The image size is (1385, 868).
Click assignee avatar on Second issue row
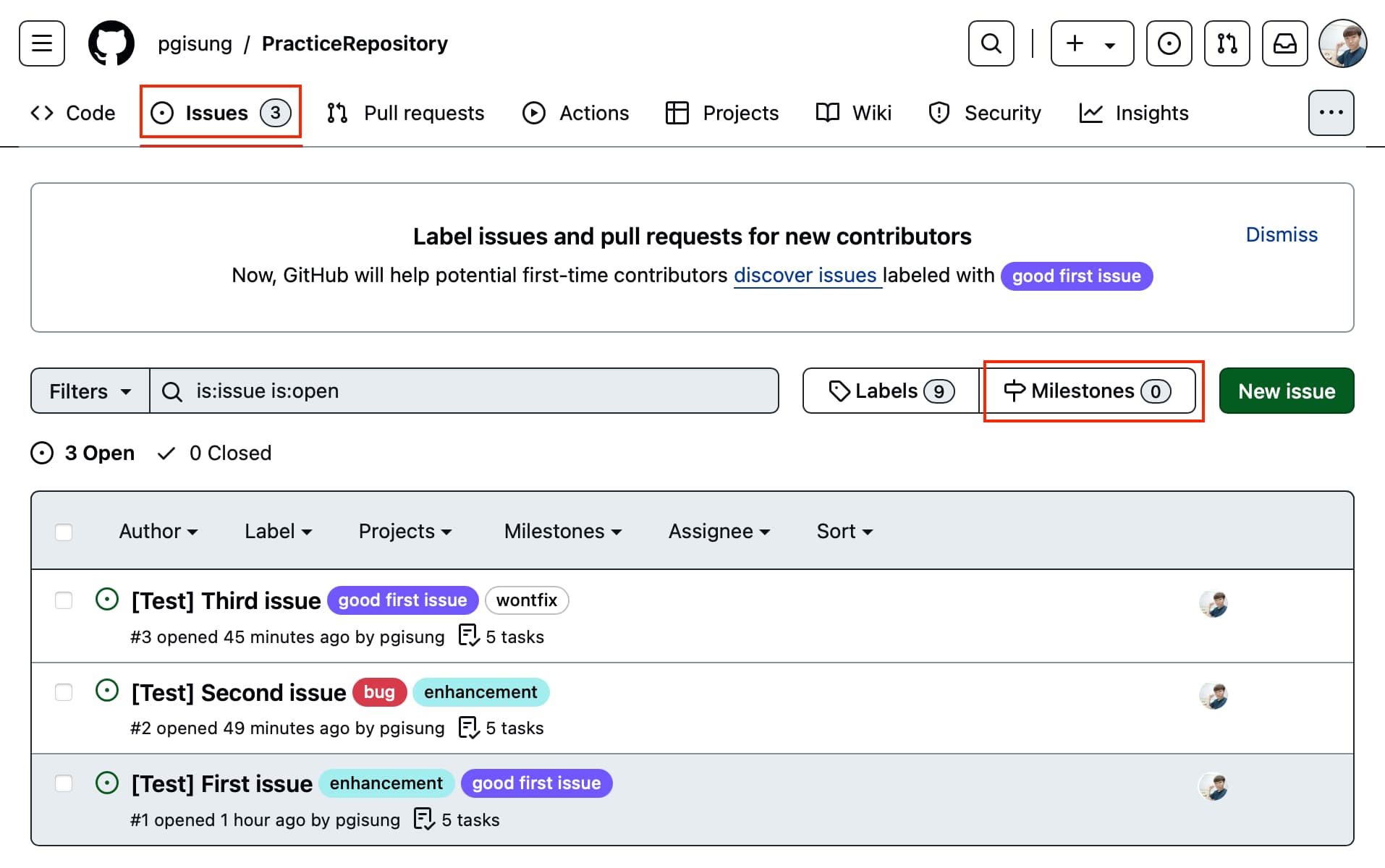pyautogui.click(x=1214, y=695)
